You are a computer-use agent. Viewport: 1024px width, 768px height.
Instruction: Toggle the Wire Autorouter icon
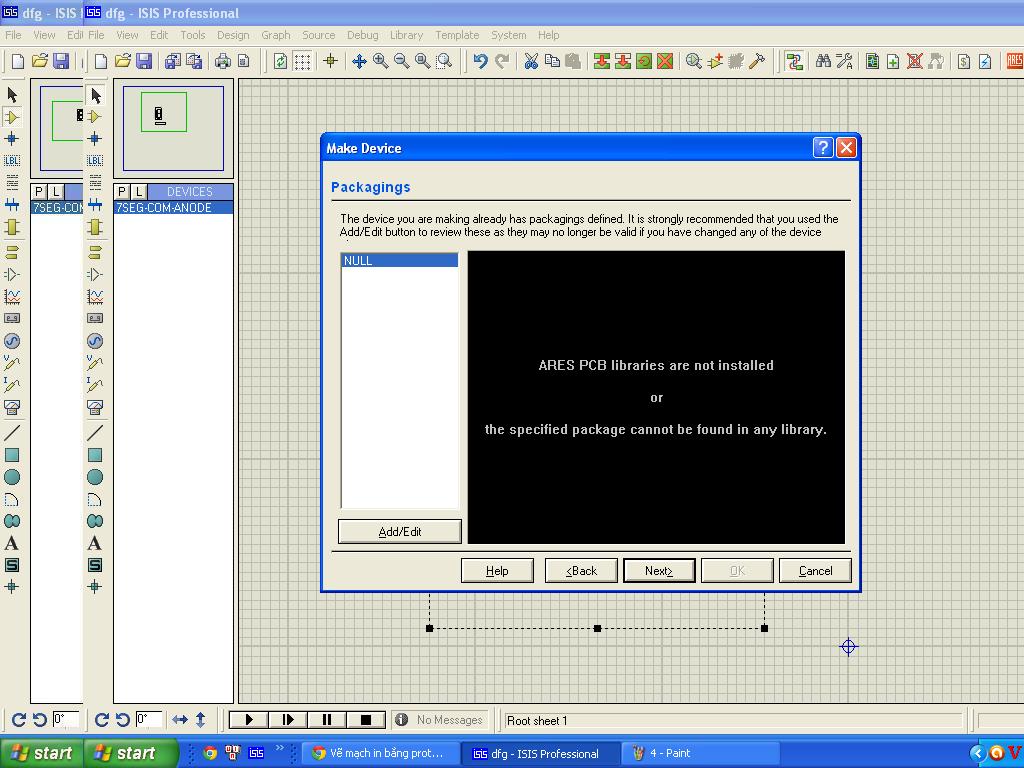coord(794,61)
